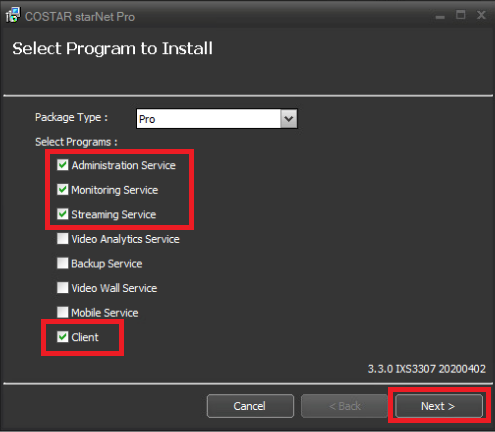
Task: Click the installer icon in the title bar
Action: coord(13,15)
